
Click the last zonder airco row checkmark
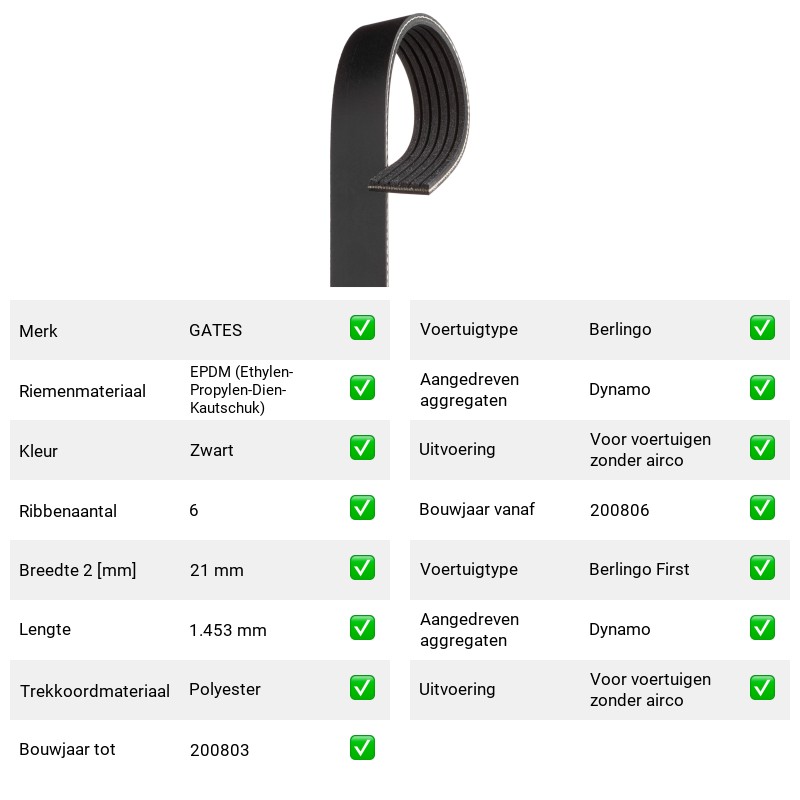coord(762,688)
